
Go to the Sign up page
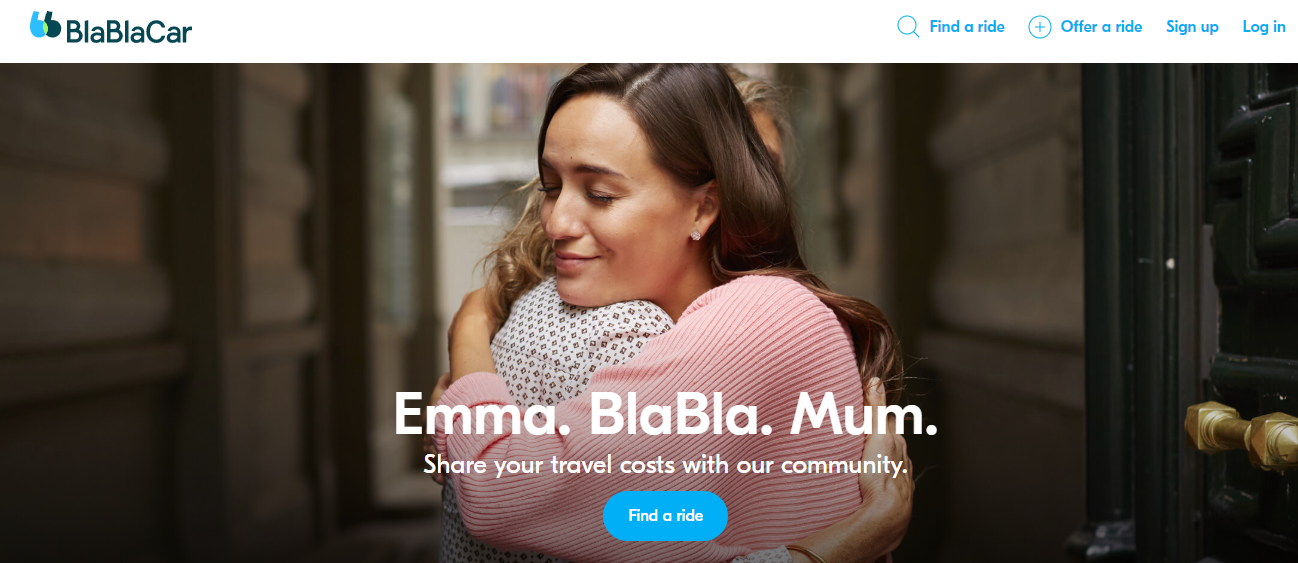(x=1192, y=27)
